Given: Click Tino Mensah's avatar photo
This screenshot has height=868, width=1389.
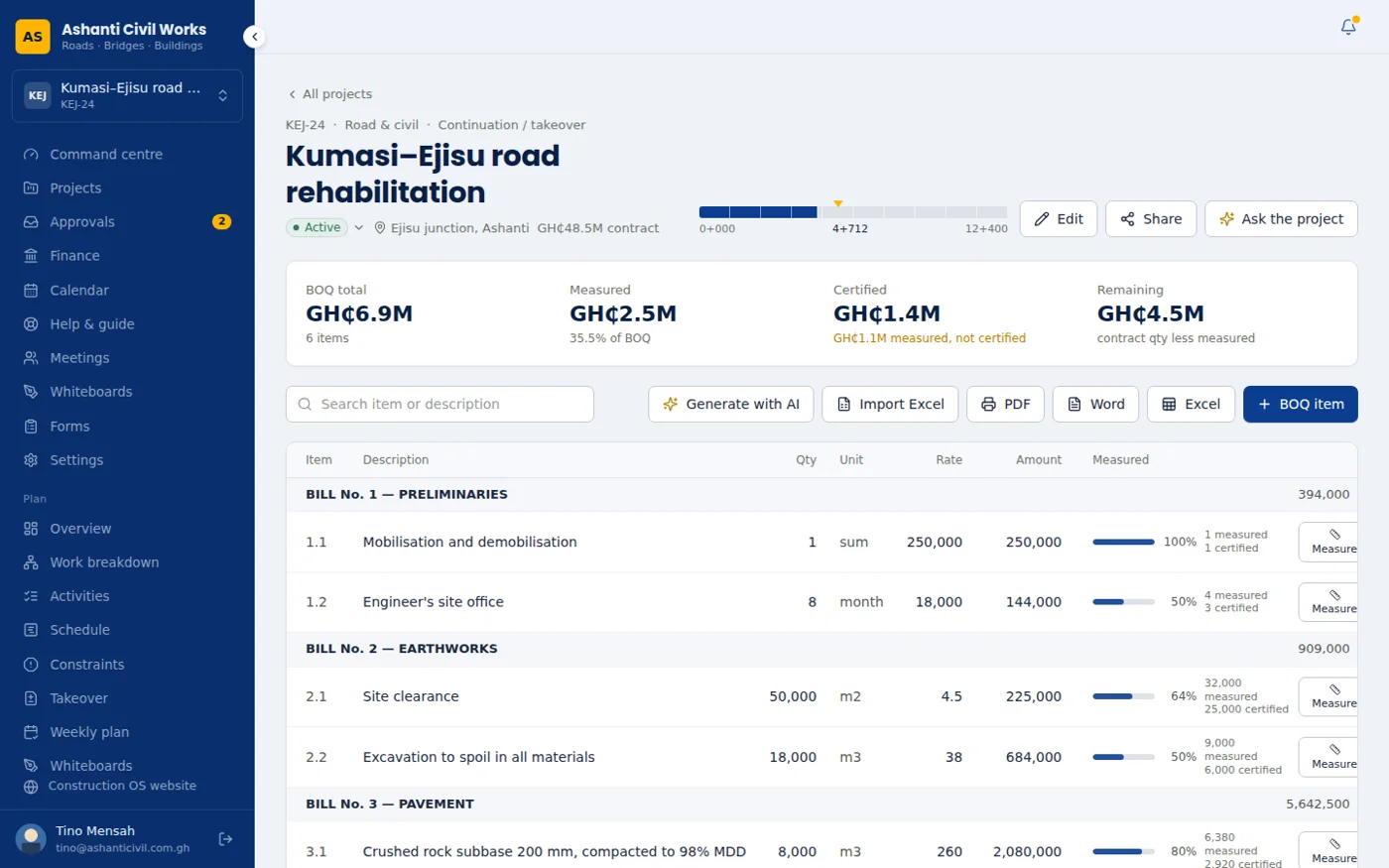Looking at the screenshot, I should 31,839.
